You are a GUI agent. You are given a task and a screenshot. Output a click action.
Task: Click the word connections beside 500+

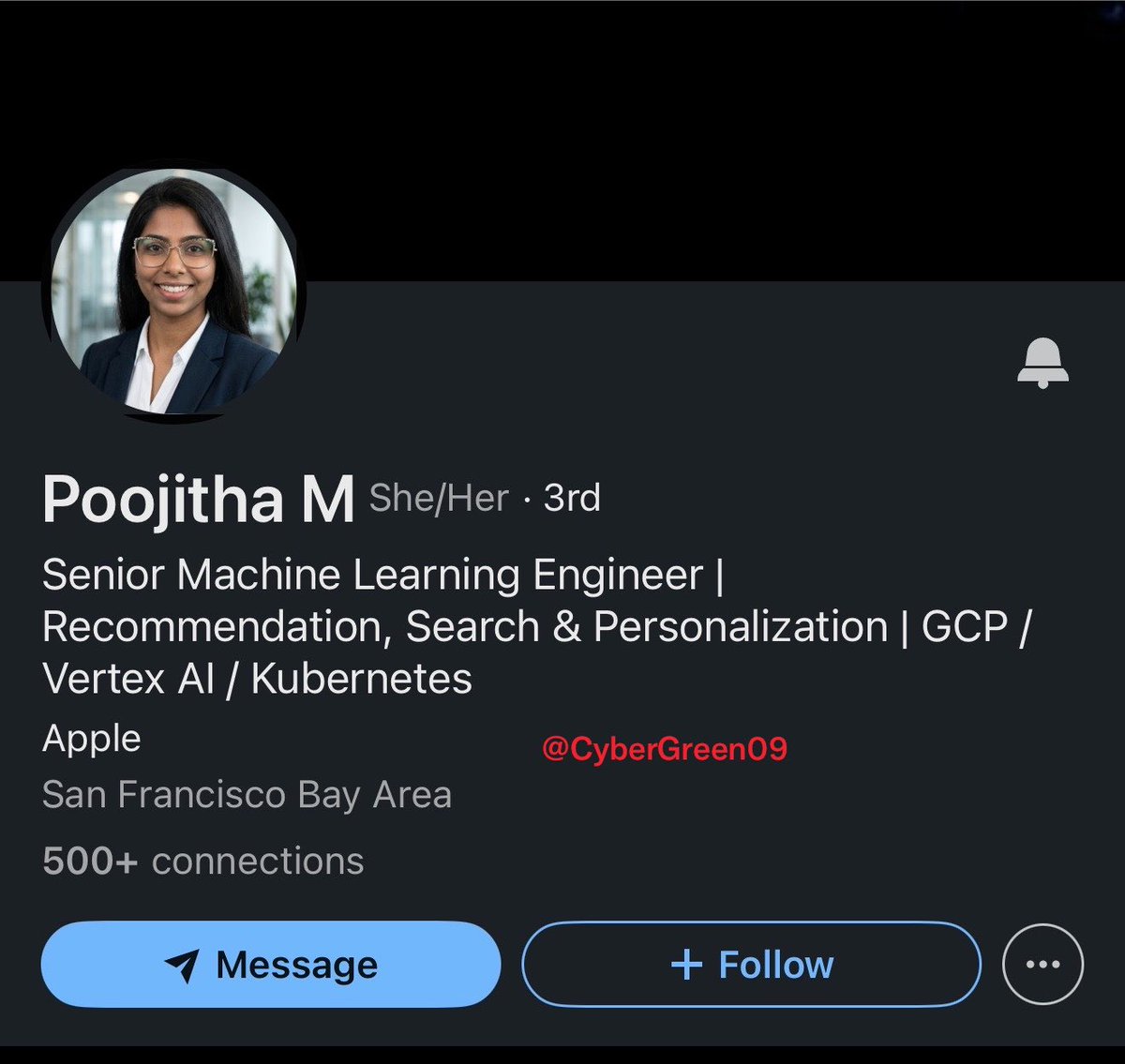coord(258,861)
